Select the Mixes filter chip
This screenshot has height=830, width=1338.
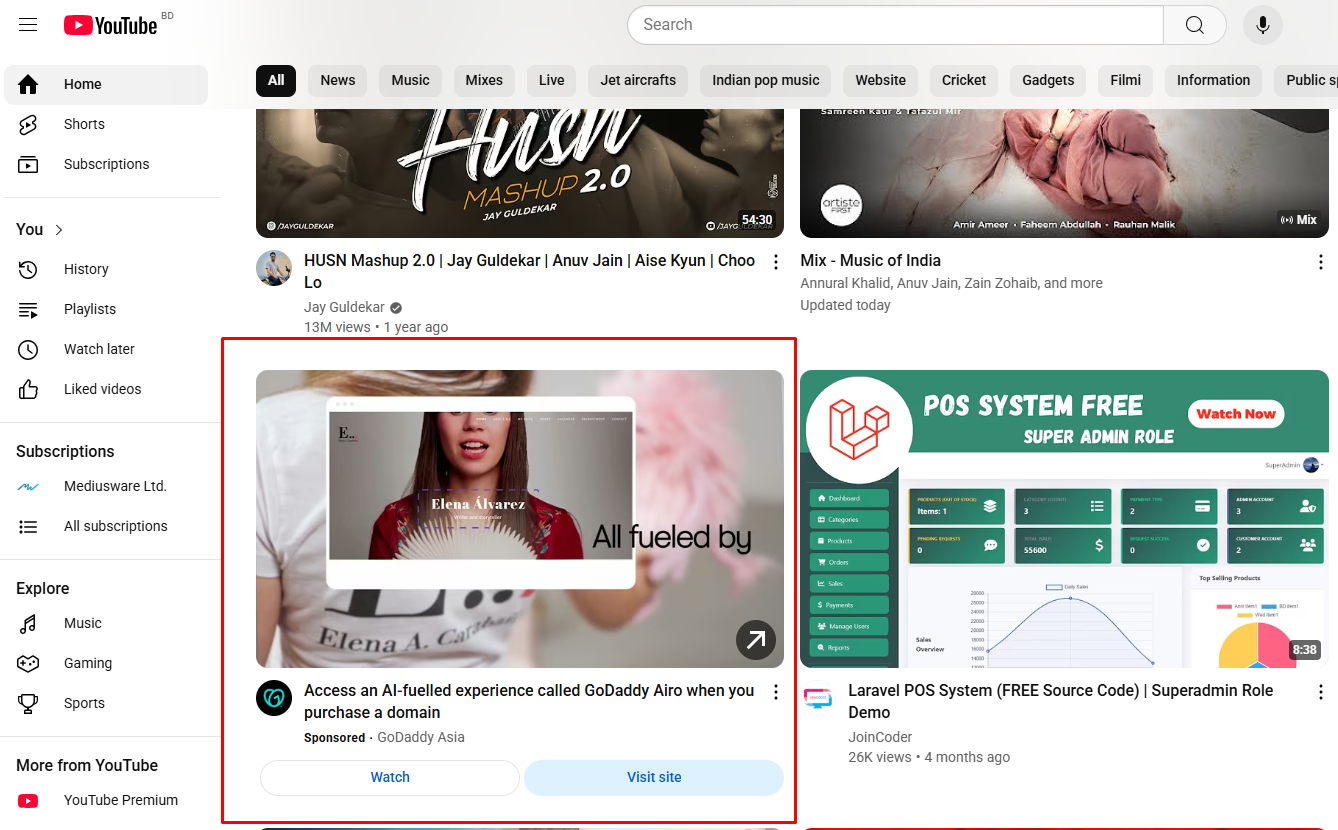[484, 81]
